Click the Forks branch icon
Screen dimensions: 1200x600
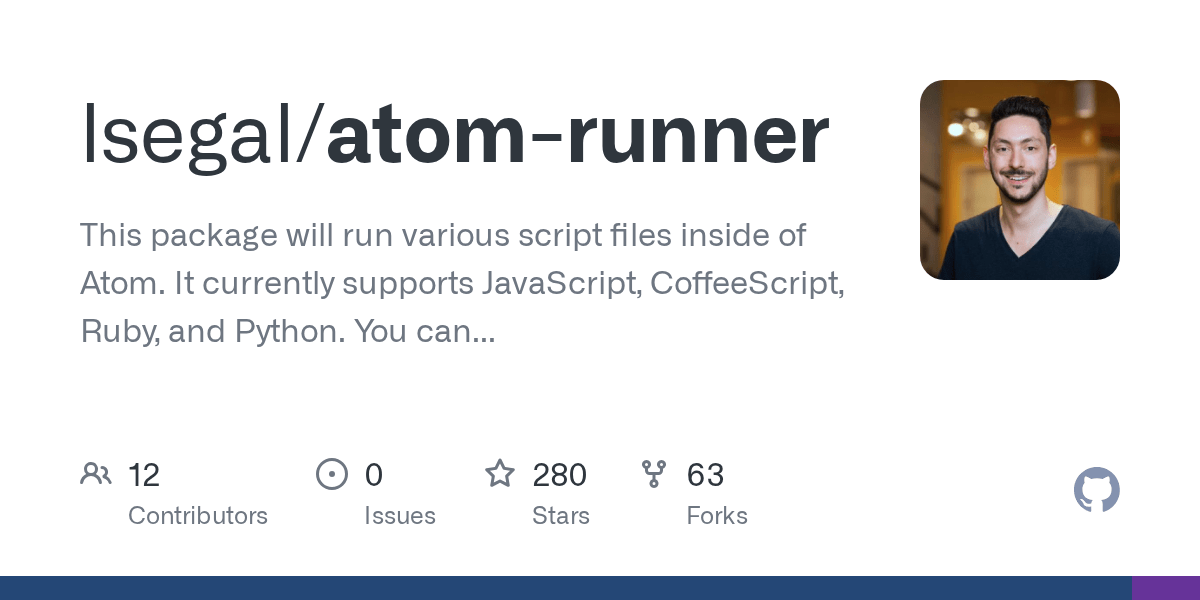point(654,474)
